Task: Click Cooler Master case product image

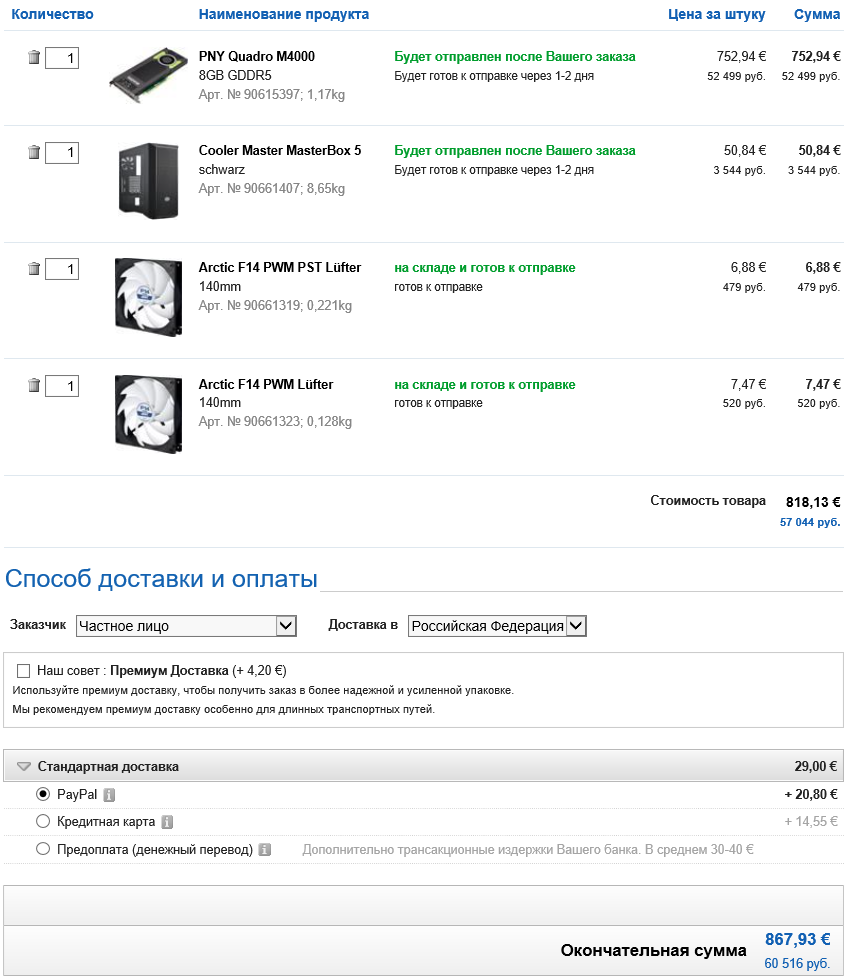Action: click(x=148, y=179)
